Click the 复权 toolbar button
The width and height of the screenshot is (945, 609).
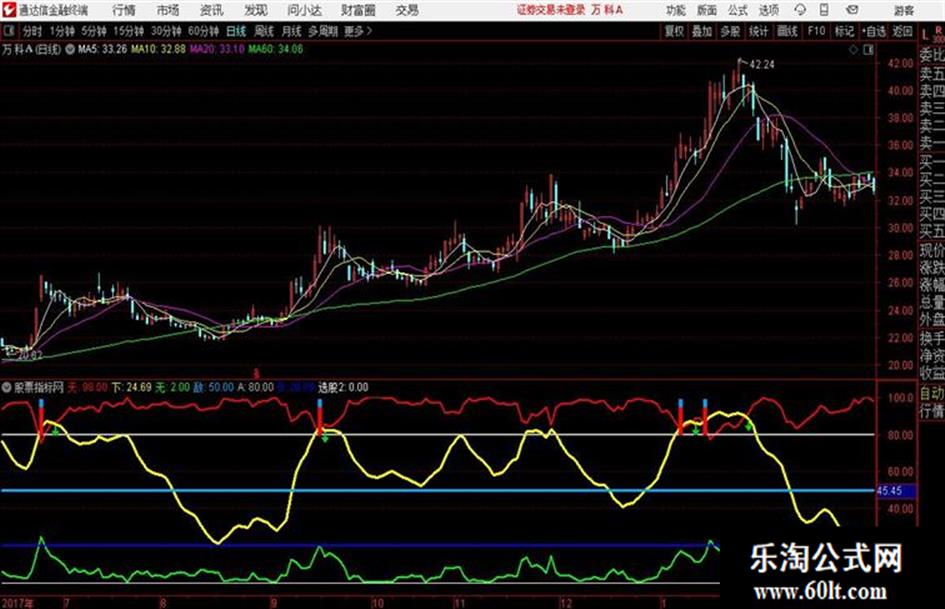[674, 31]
